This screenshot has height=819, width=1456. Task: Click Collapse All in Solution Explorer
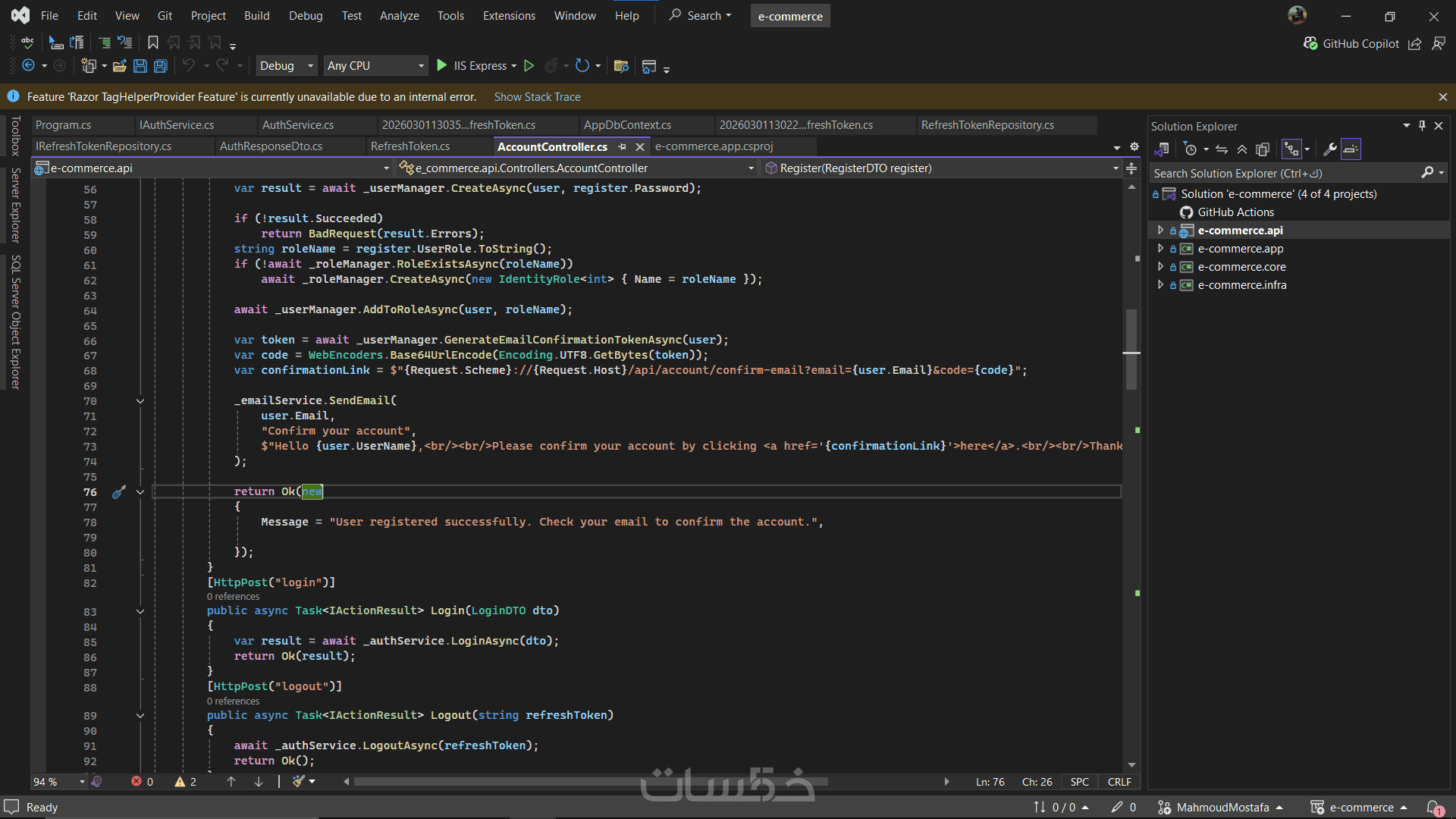(1242, 149)
